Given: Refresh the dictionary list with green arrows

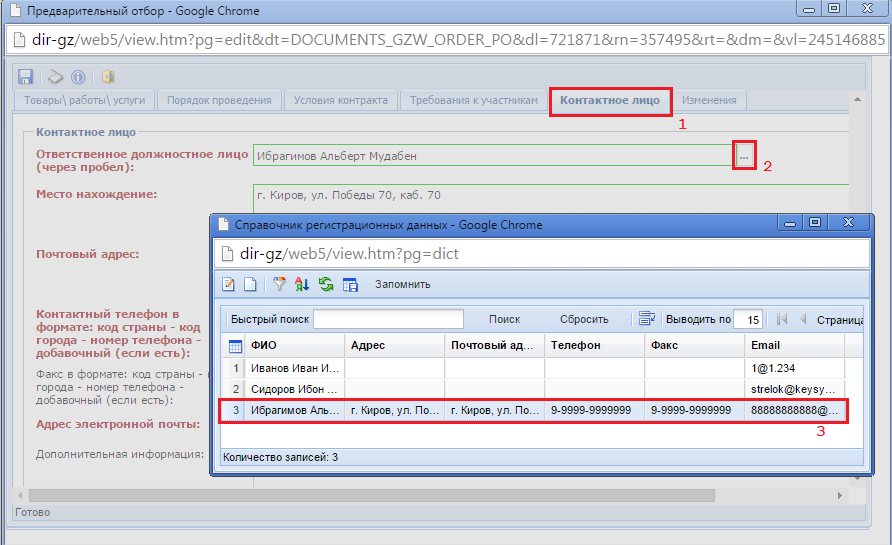Looking at the screenshot, I should pos(326,284).
